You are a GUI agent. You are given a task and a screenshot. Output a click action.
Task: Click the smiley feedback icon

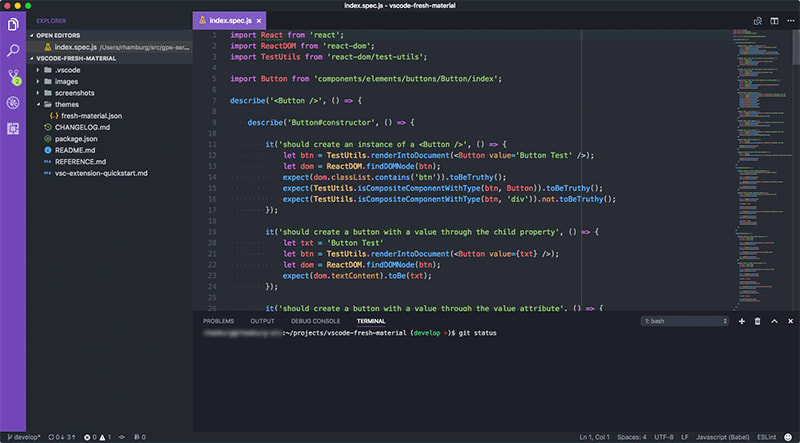click(789, 437)
